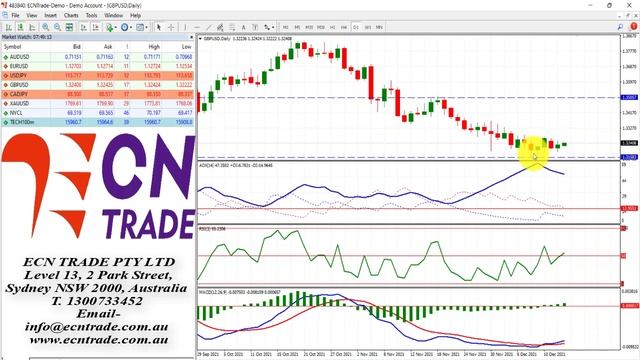
Task: Open the Window menu
Action: pos(113,16)
